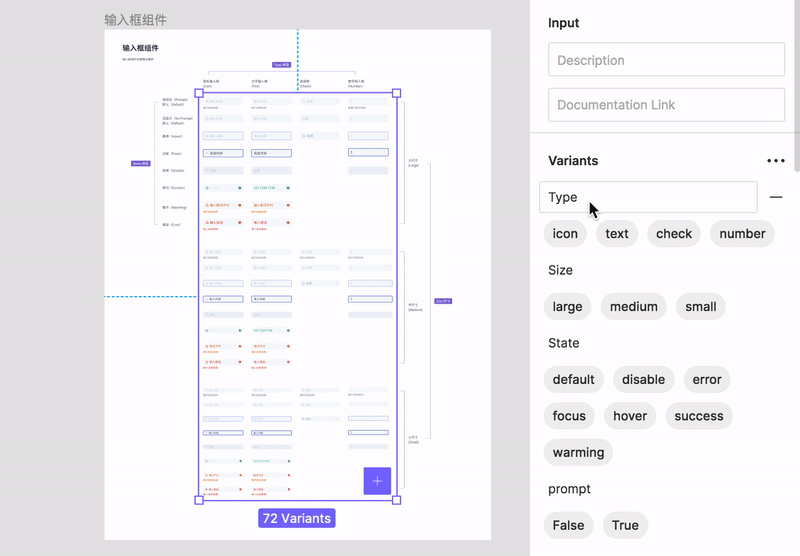This screenshot has height=556, width=800.
Task: Pick the error state chip
Action: (x=706, y=380)
